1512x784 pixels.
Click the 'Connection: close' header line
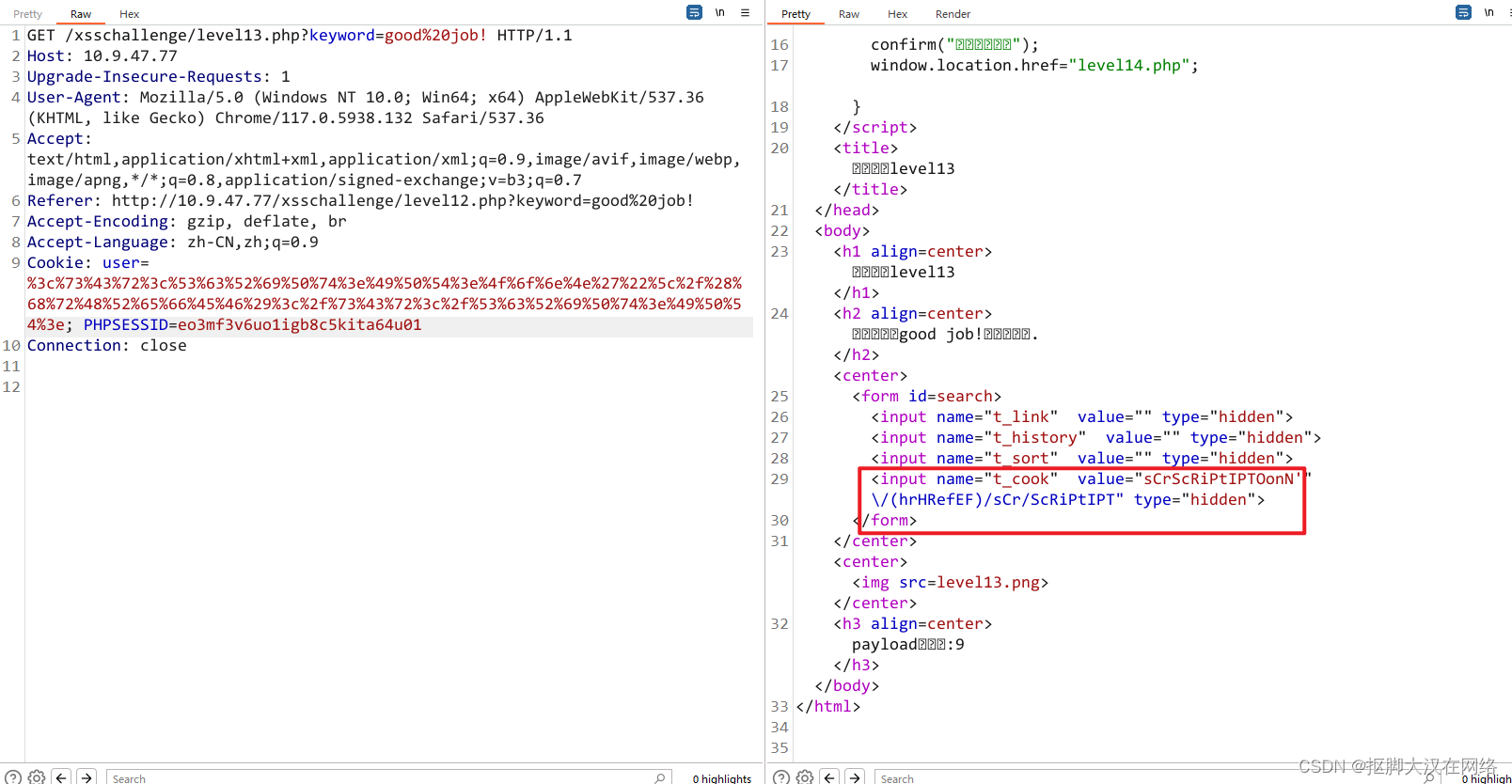(x=106, y=345)
